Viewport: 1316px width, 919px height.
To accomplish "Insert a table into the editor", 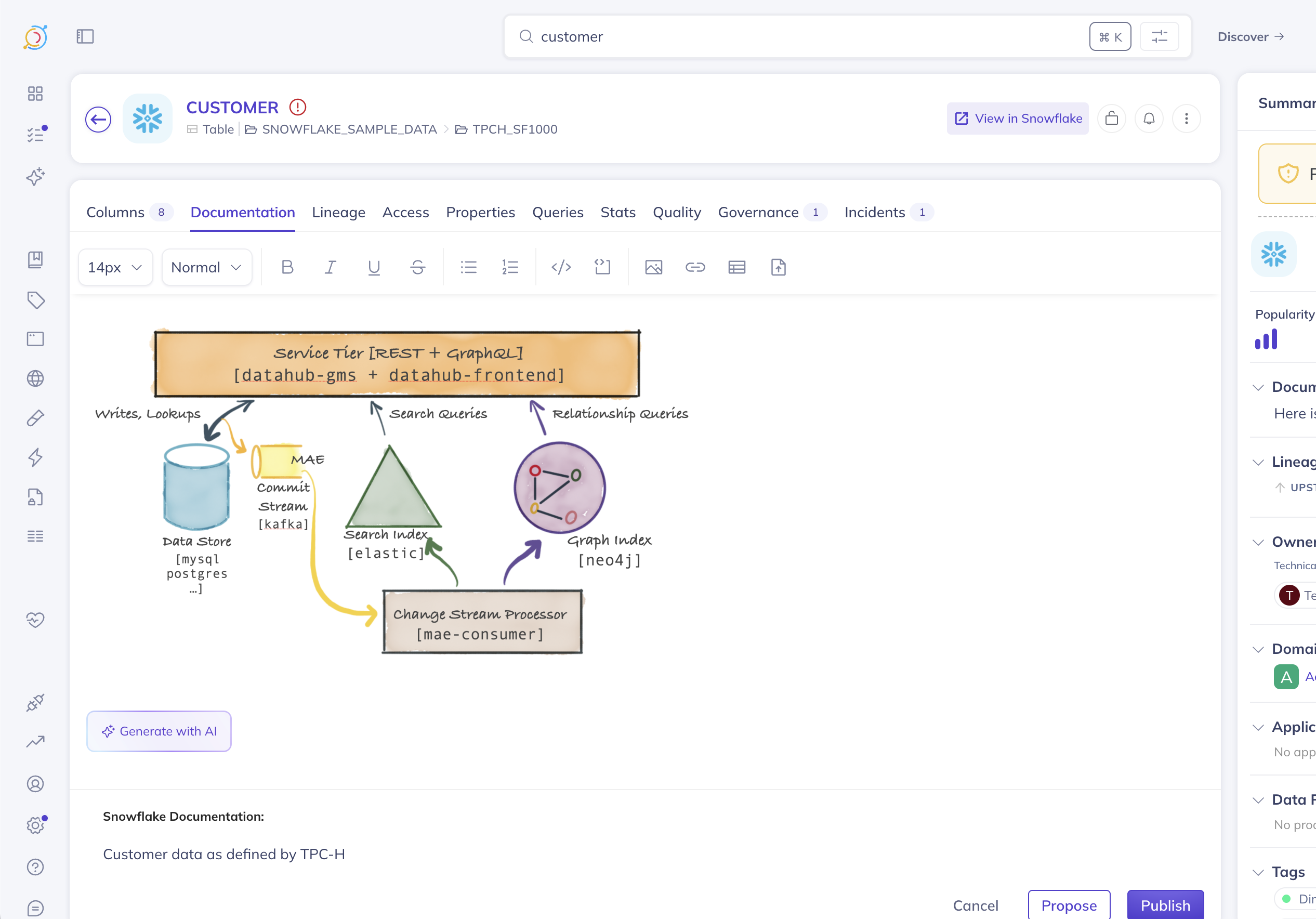I will [x=736, y=267].
